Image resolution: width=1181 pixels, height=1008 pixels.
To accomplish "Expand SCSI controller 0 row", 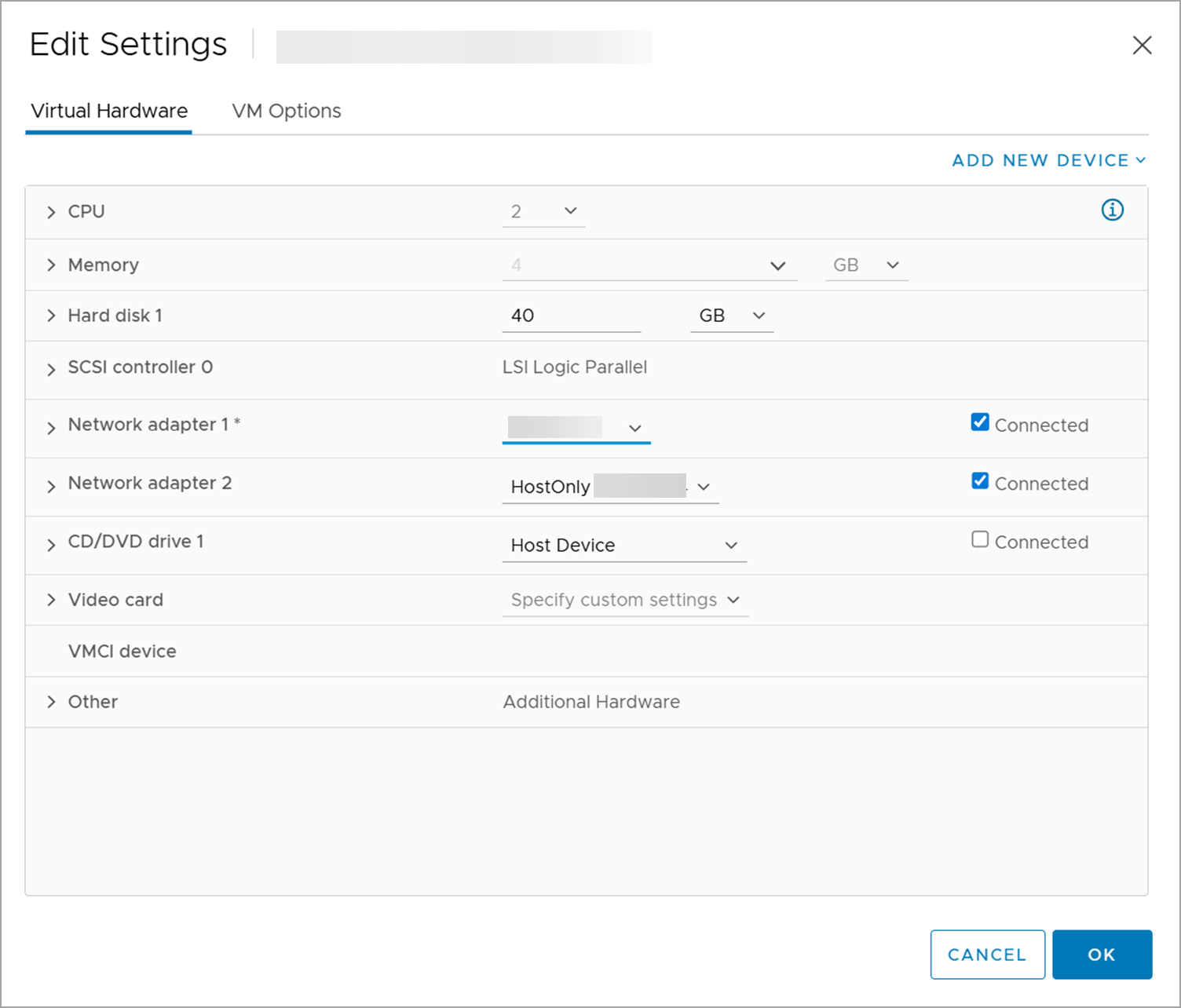I will coord(51,369).
